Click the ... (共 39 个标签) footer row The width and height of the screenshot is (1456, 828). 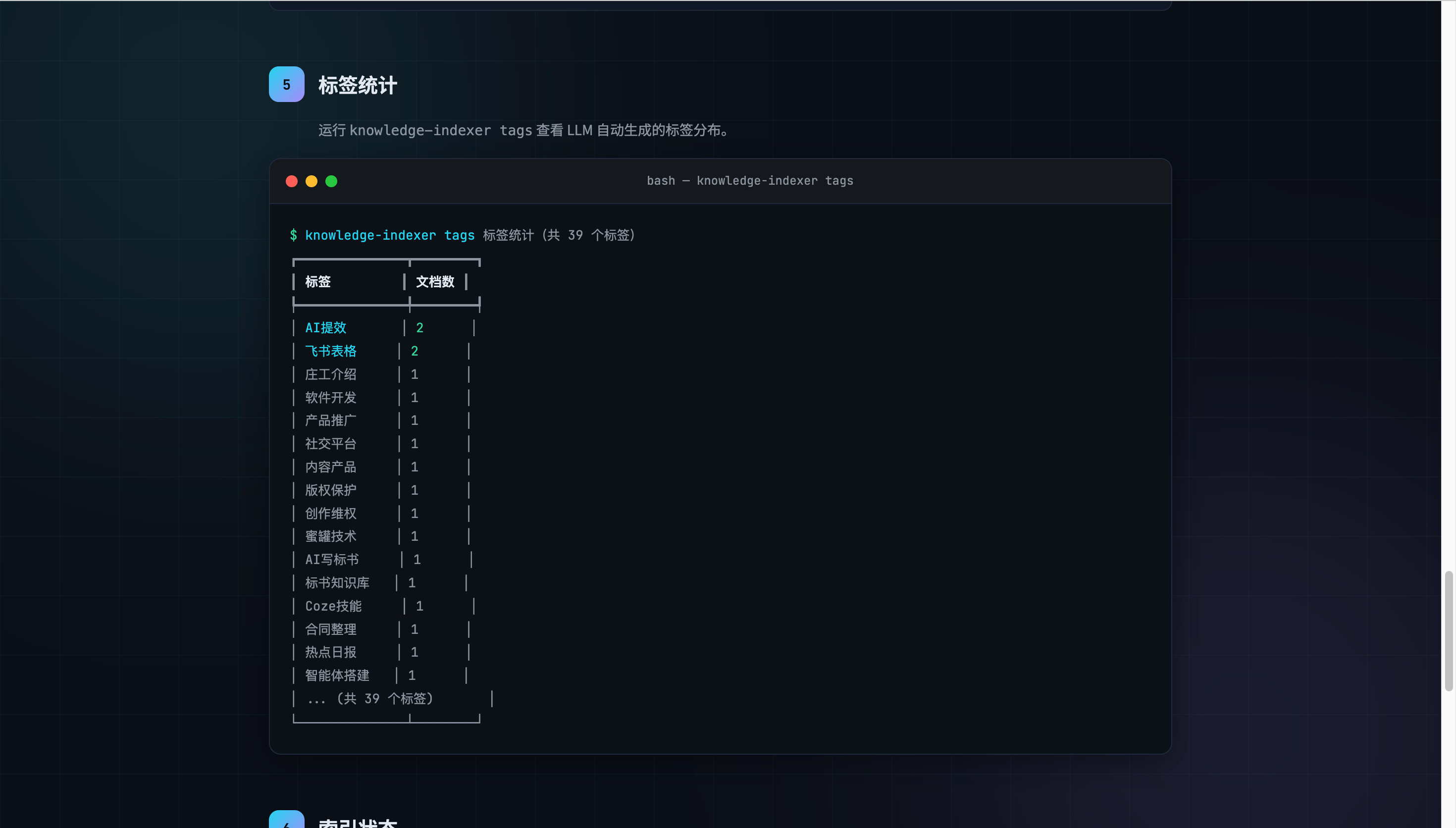370,699
